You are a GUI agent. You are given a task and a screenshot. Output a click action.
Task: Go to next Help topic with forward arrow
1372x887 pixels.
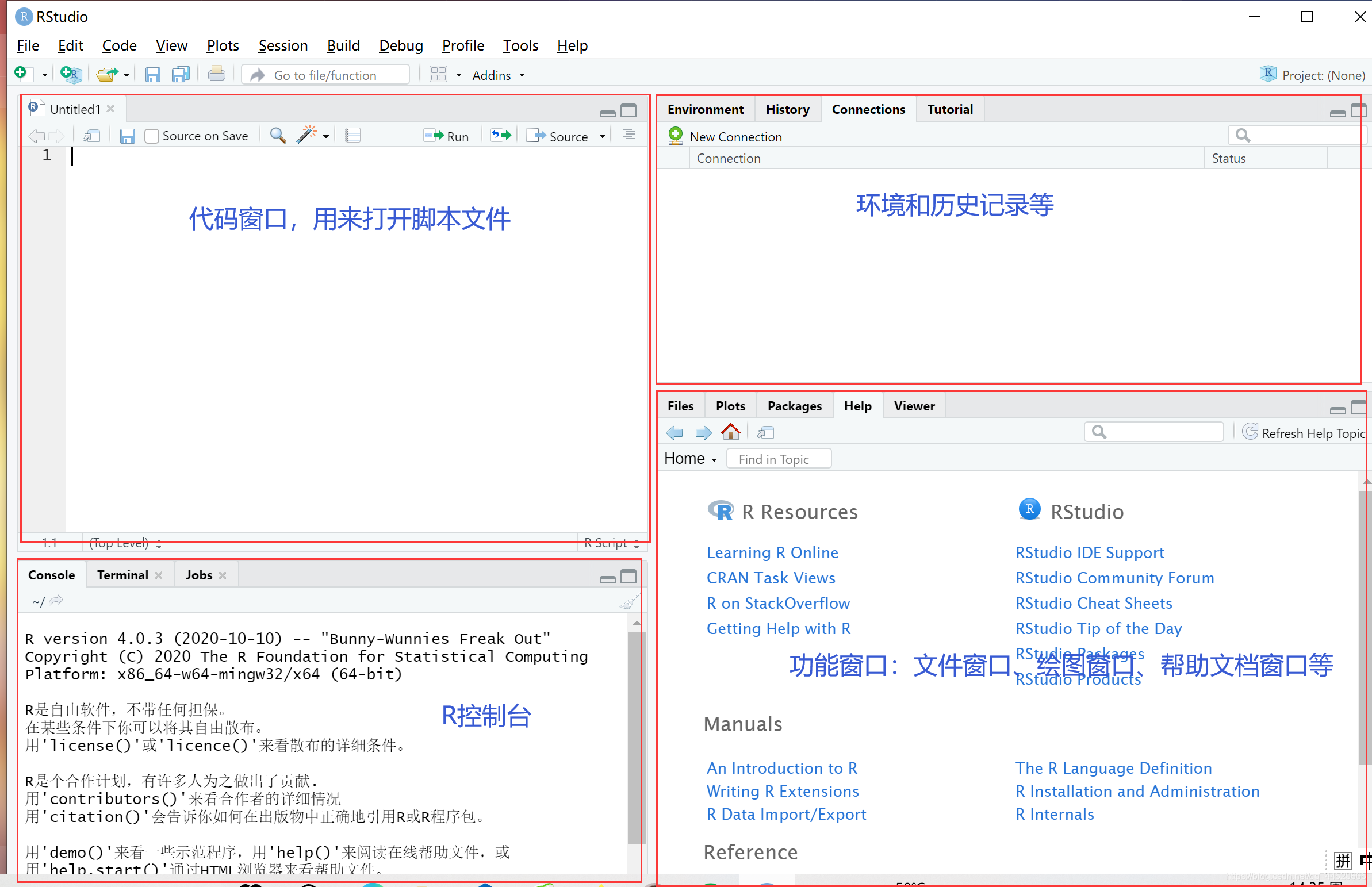703,432
